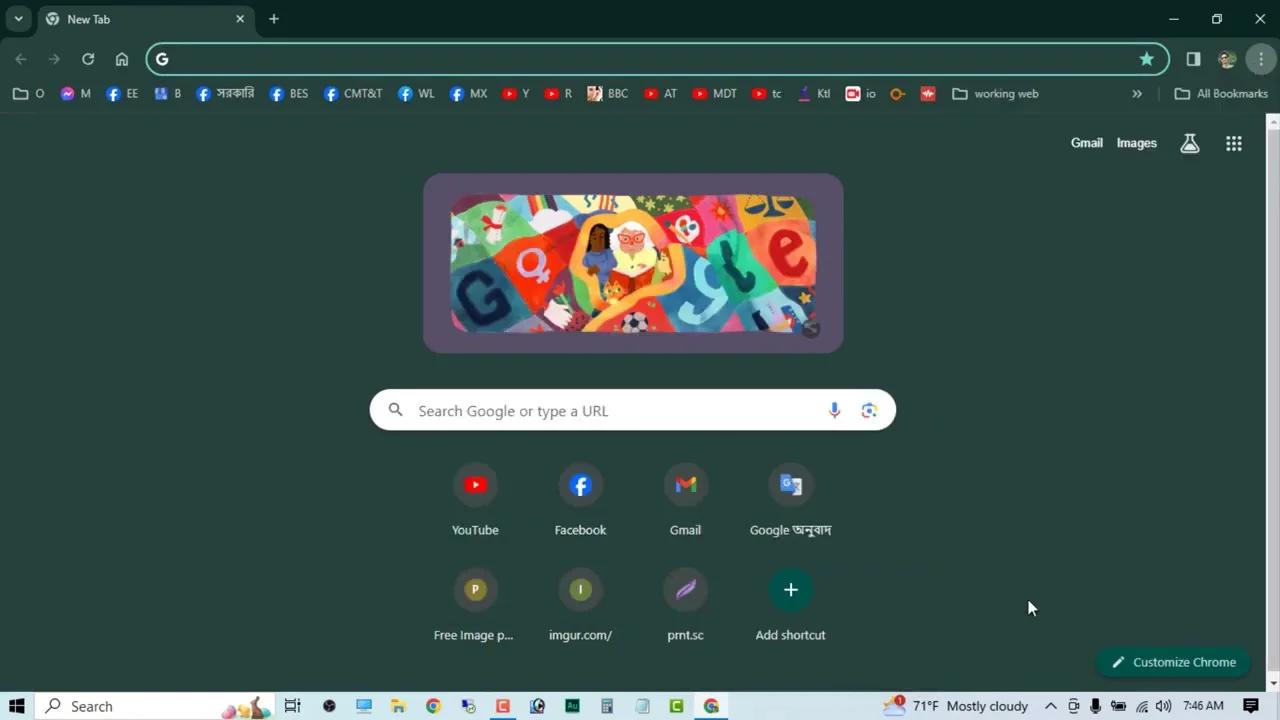Screen dimensions: 1280x720
Task: Expand hidden system tray icons
Action: click(1051, 706)
